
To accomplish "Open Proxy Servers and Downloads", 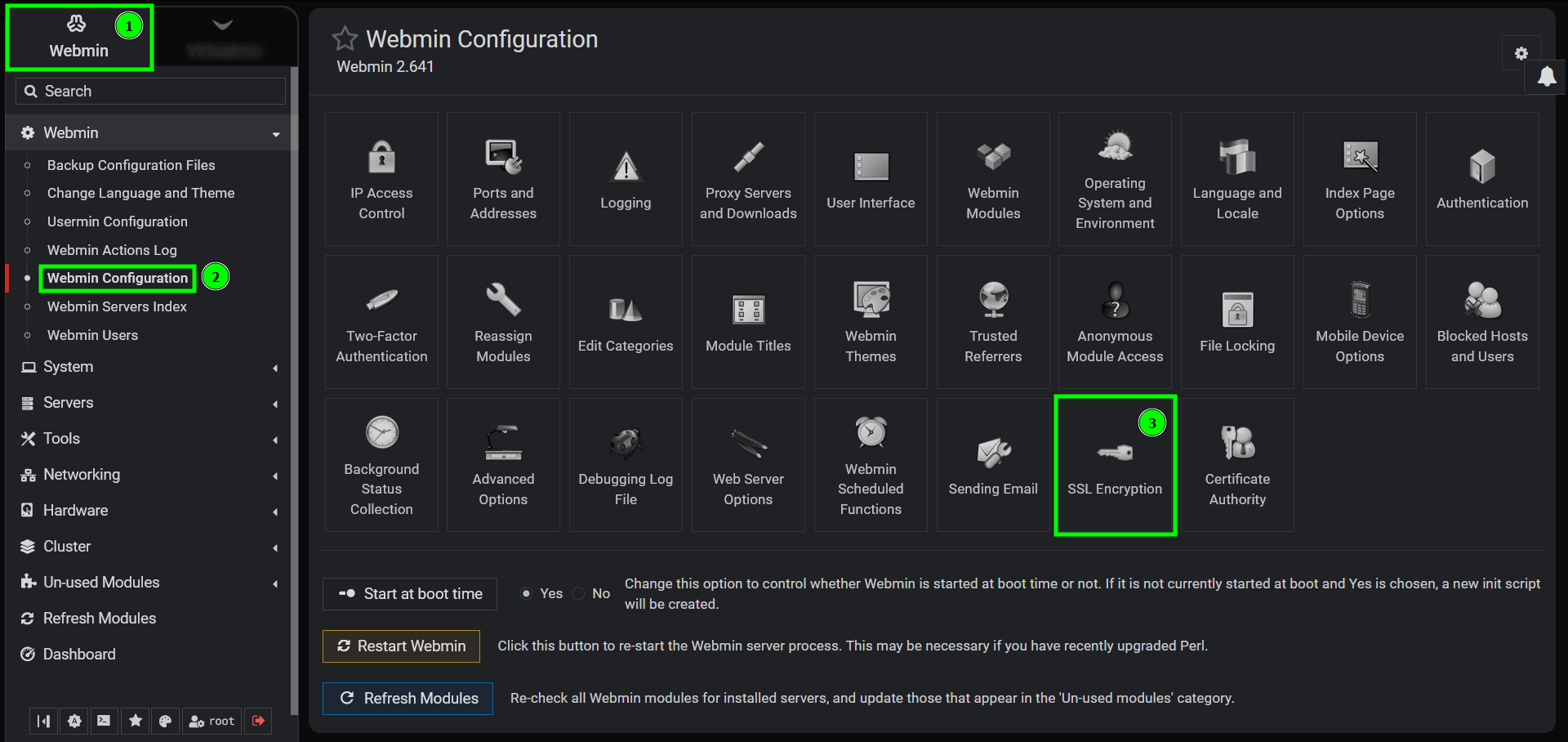I will click(748, 179).
